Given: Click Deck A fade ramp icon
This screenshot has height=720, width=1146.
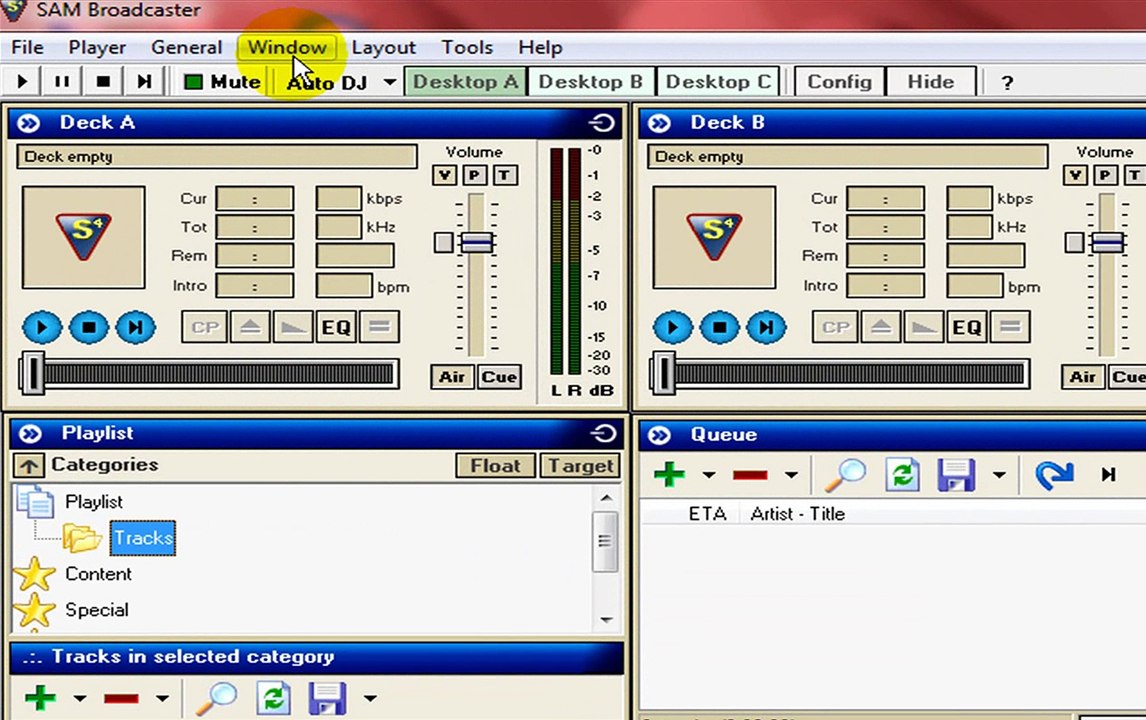Looking at the screenshot, I should [x=293, y=327].
